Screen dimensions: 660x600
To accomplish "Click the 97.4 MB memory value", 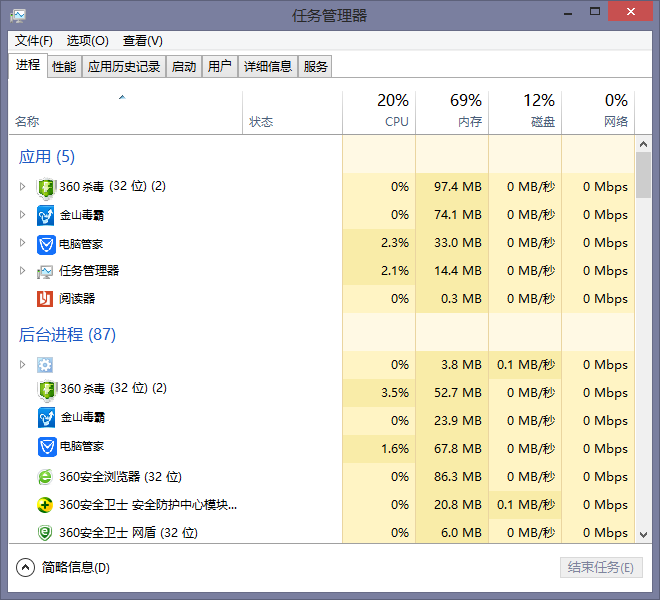I will (x=458, y=187).
